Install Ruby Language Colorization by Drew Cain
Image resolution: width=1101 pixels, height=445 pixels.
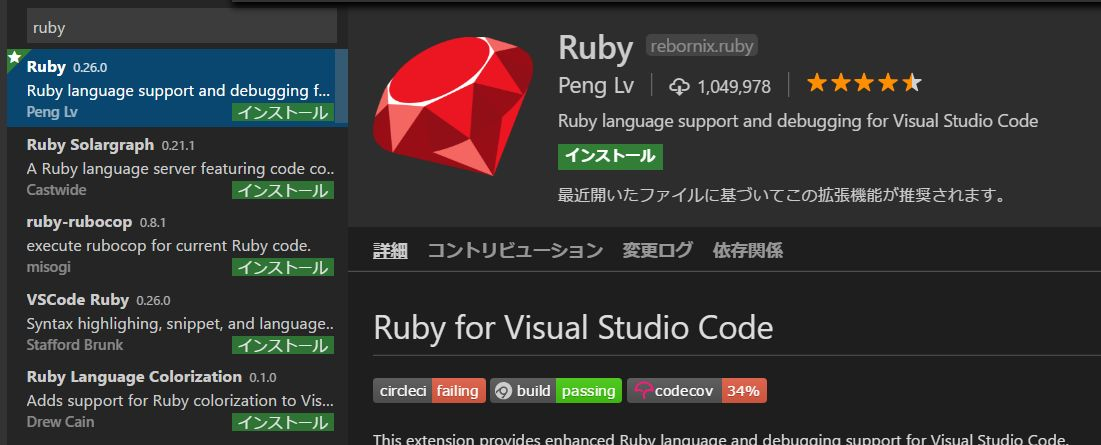[x=283, y=423]
